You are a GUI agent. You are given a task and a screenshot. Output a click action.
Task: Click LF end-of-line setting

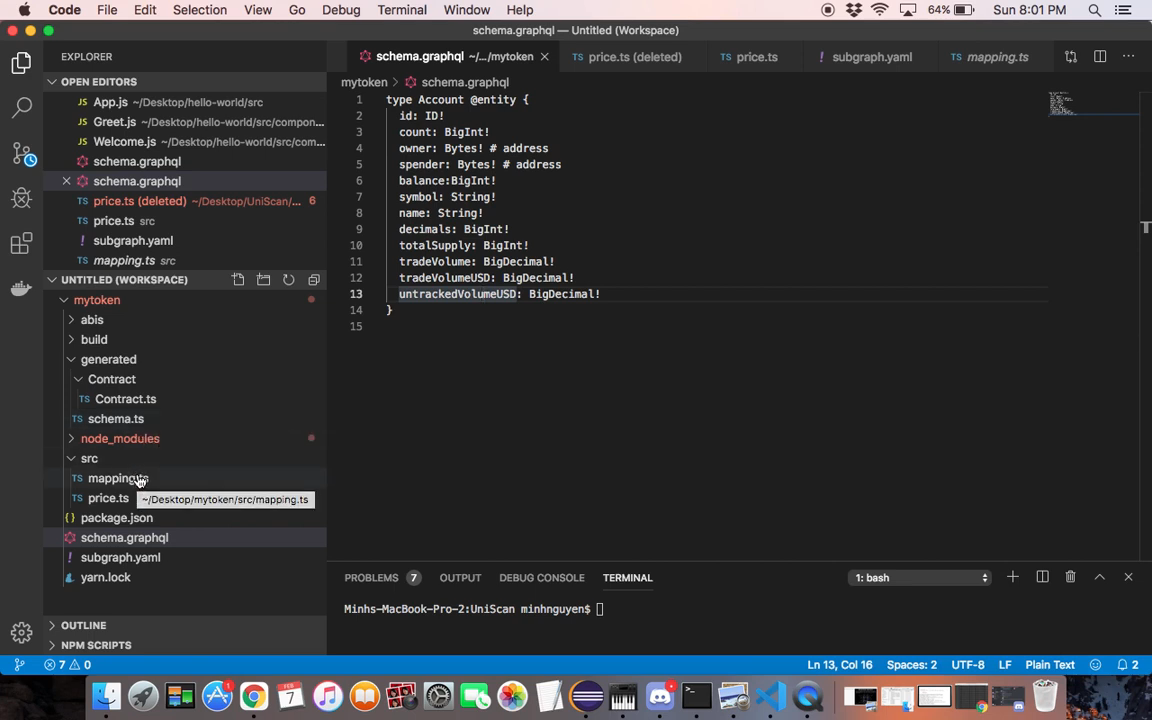click(1005, 665)
